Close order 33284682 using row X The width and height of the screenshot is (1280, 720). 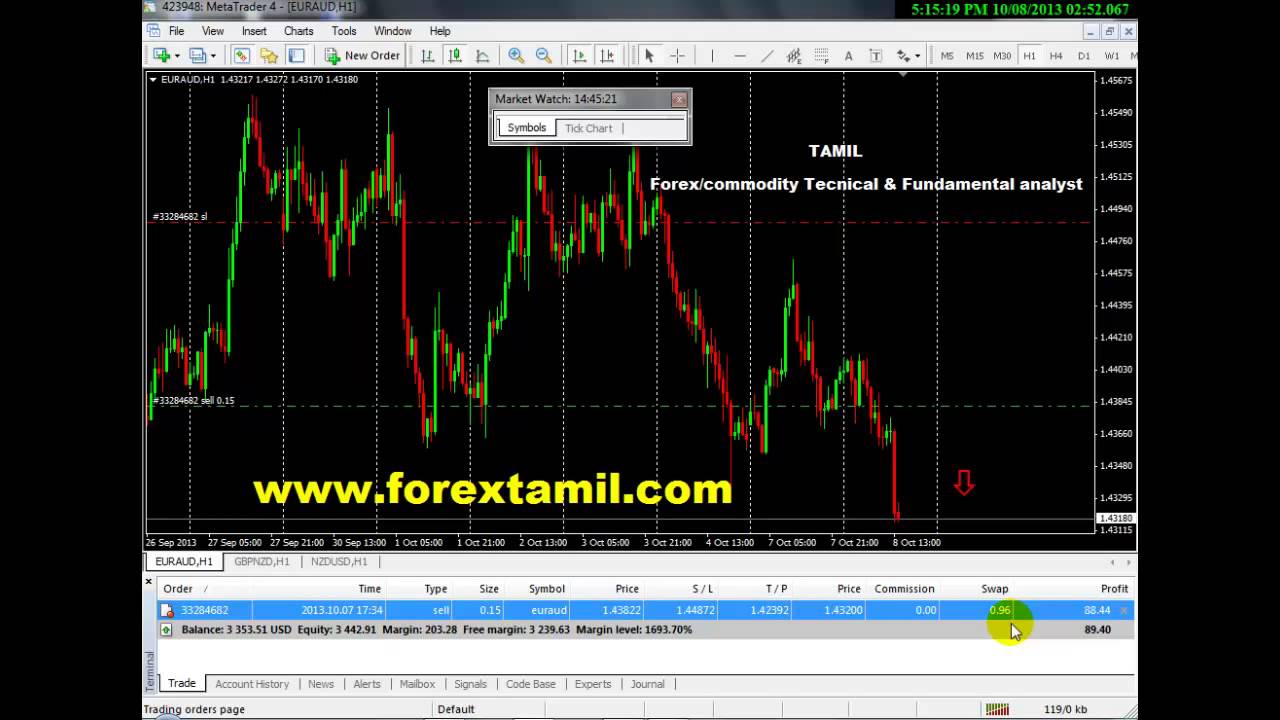click(x=1124, y=610)
